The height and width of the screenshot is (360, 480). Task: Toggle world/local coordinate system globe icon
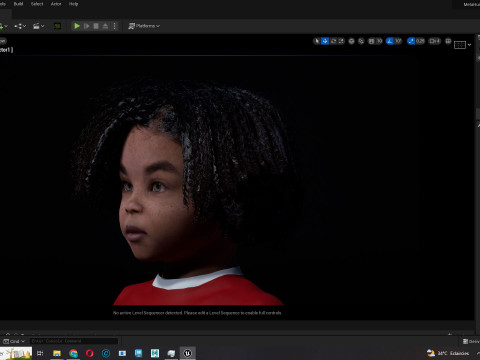[x=351, y=41]
